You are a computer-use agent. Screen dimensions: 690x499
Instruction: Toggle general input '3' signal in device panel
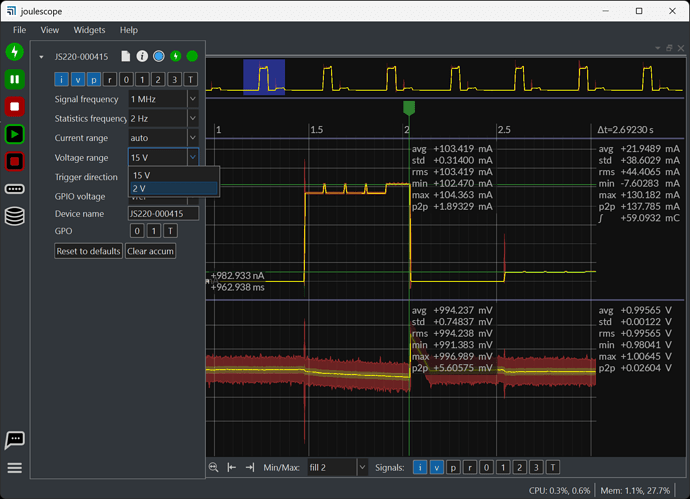(x=174, y=80)
